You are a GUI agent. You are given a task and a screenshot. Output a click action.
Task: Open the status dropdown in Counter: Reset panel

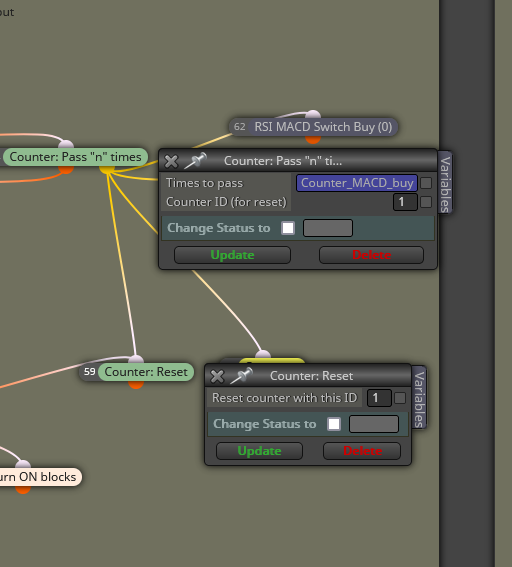tap(374, 424)
